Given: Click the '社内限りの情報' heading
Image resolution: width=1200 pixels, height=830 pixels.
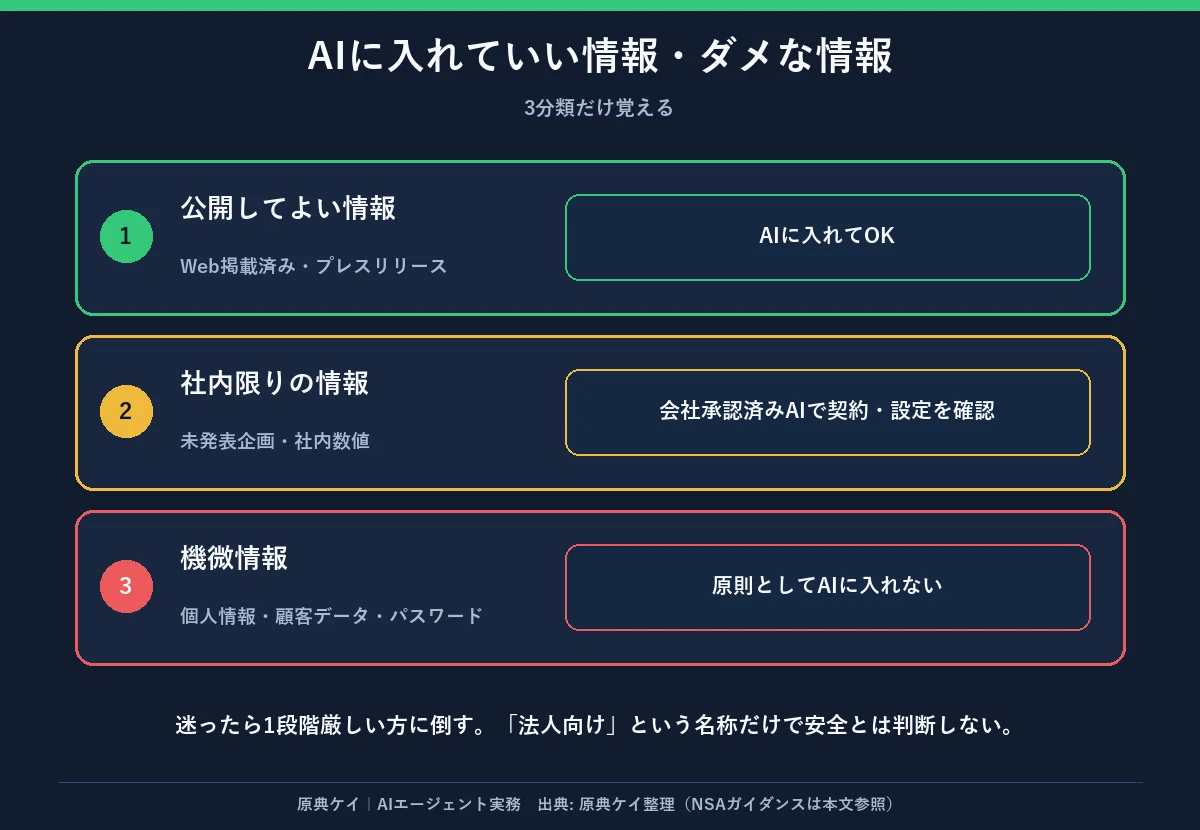Looking at the screenshot, I should [275, 383].
